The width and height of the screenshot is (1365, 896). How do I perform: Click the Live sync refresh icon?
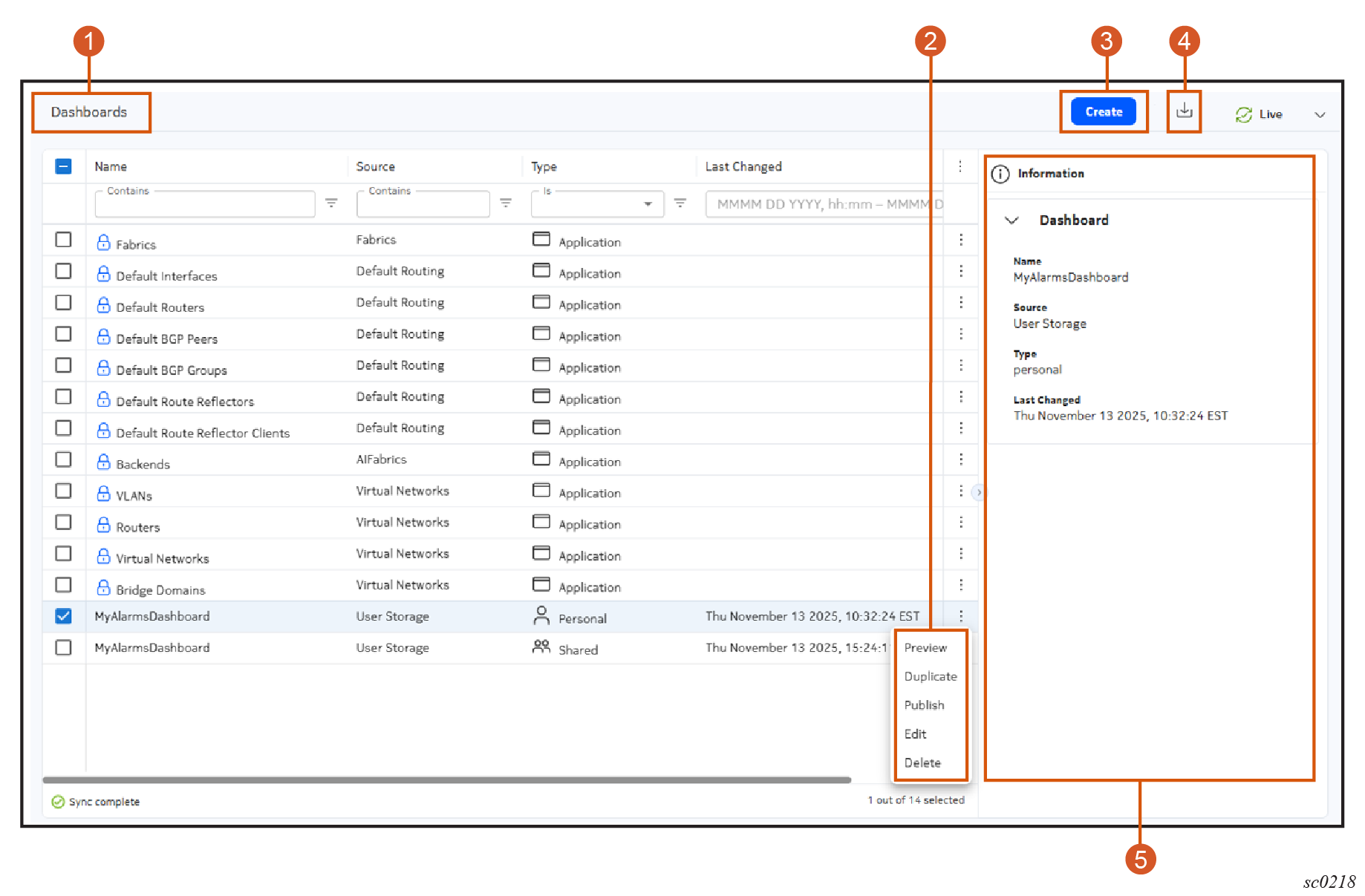click(x=1243, y=114)
